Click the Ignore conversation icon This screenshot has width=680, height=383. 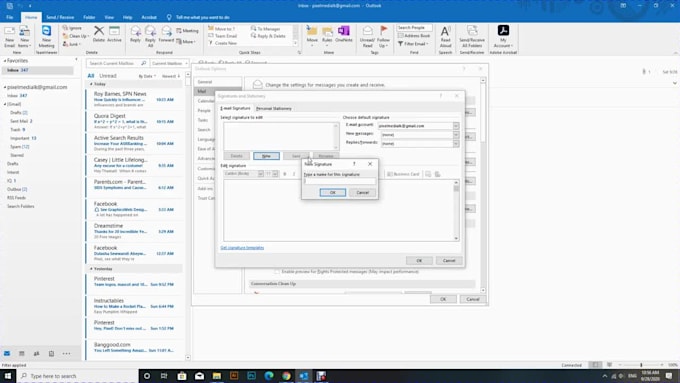65,28
